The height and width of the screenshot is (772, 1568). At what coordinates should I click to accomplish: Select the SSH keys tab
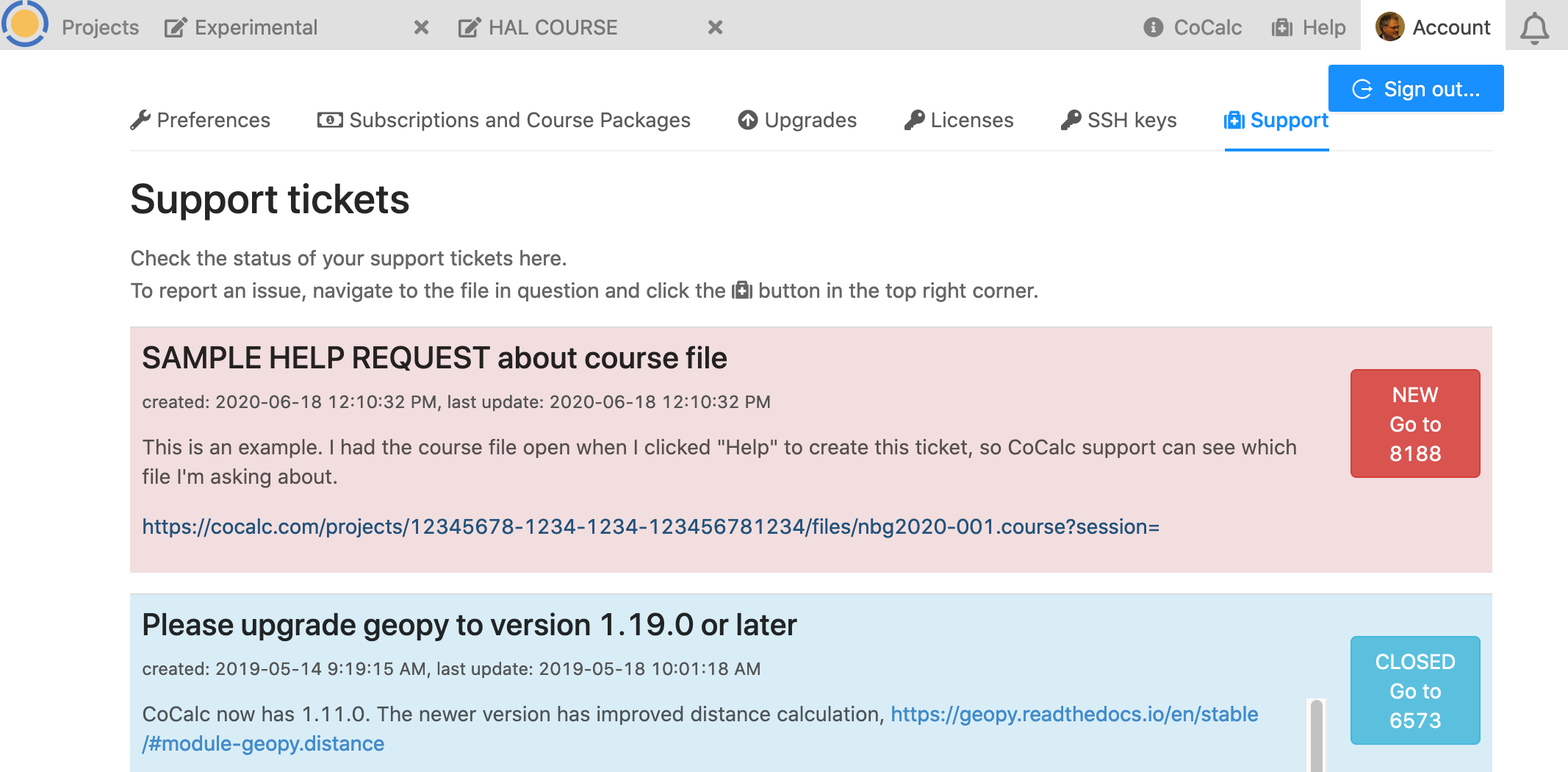coord(1119,120)
